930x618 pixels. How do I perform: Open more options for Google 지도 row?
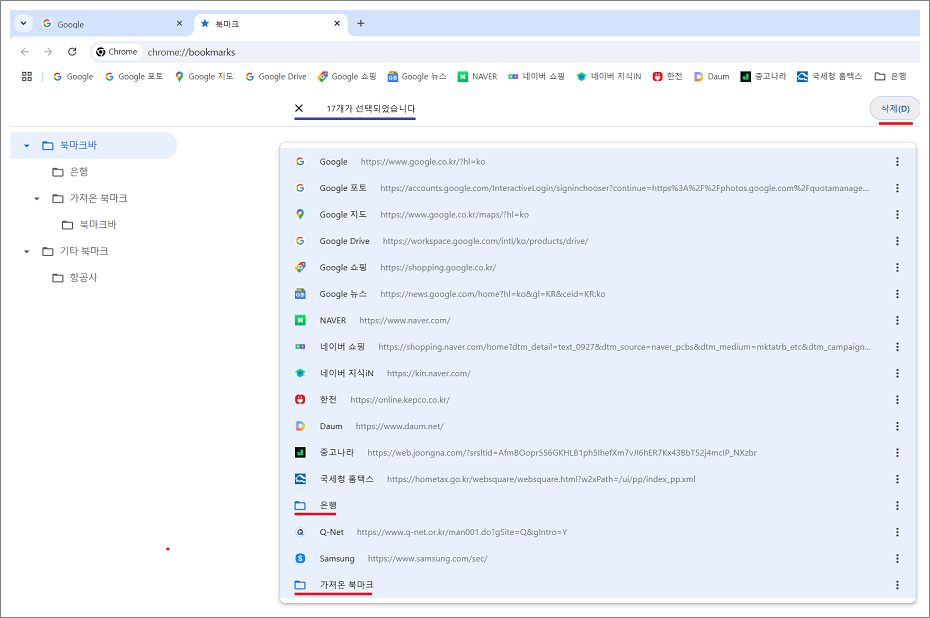[897, 214]
